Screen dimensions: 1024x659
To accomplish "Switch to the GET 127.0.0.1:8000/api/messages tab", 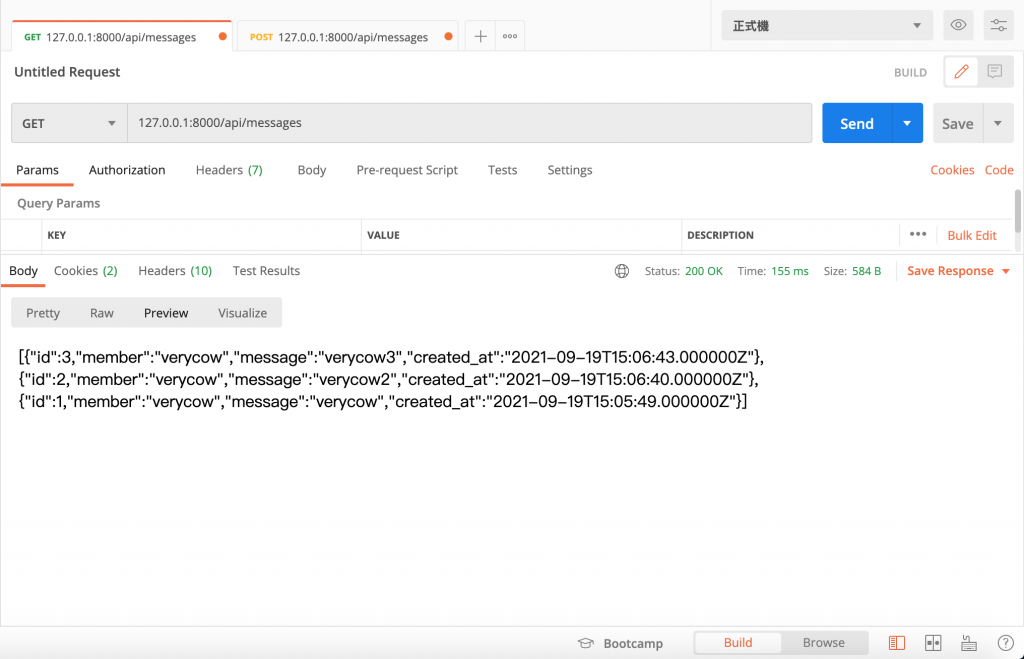I will pos(121,37).
